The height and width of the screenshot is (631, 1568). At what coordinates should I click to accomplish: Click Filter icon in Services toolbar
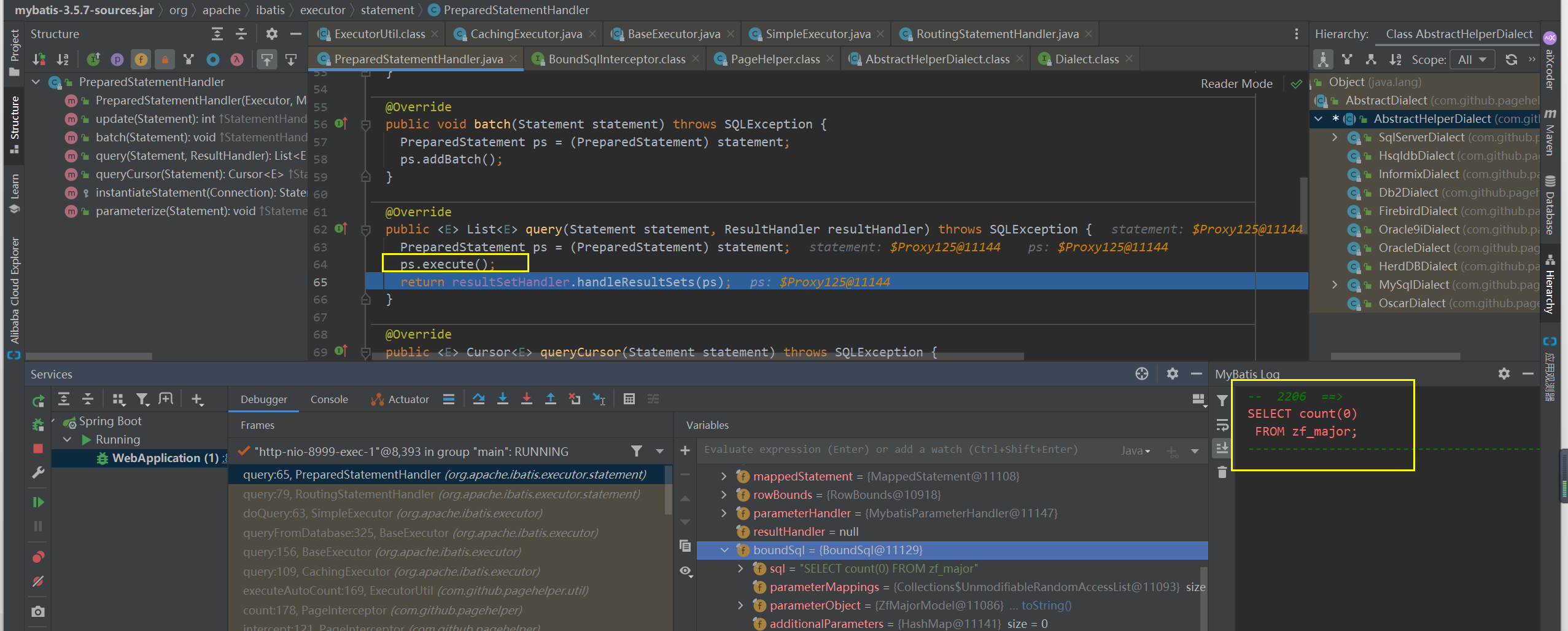(x=142, y=399)
